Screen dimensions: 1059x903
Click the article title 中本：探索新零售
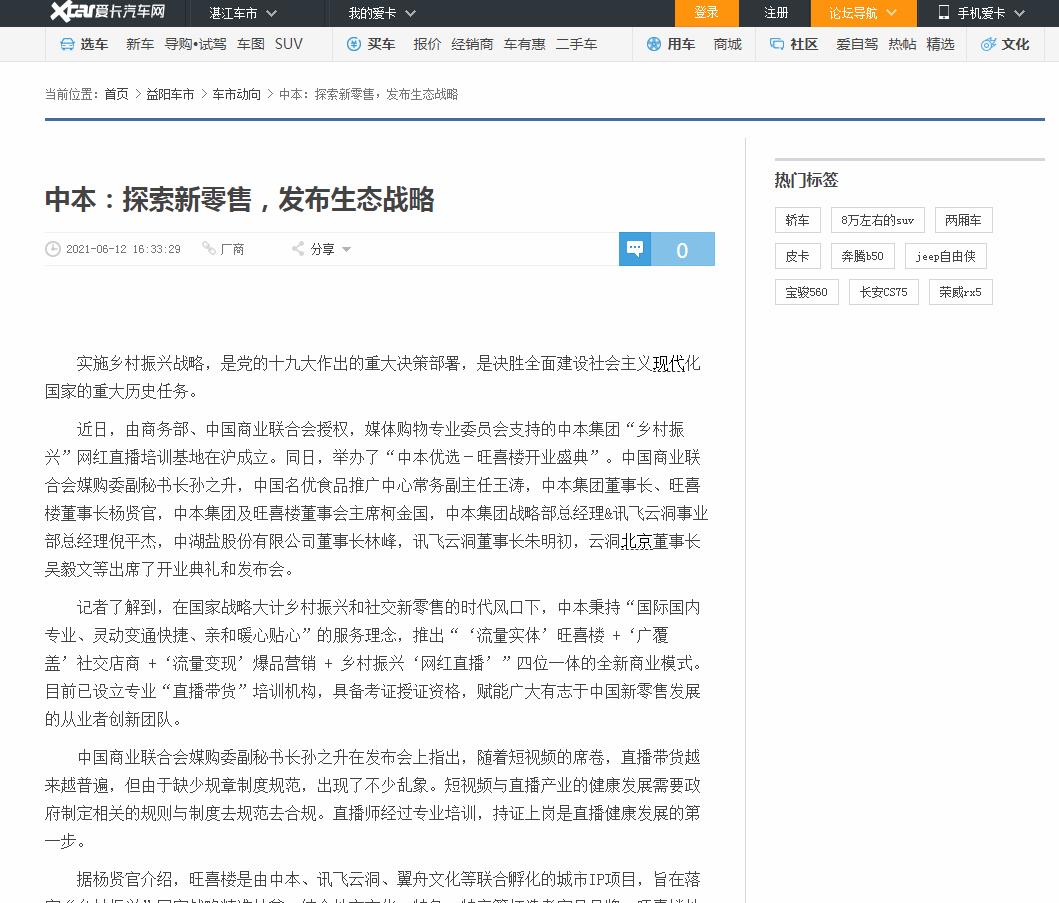click(240, 199)
